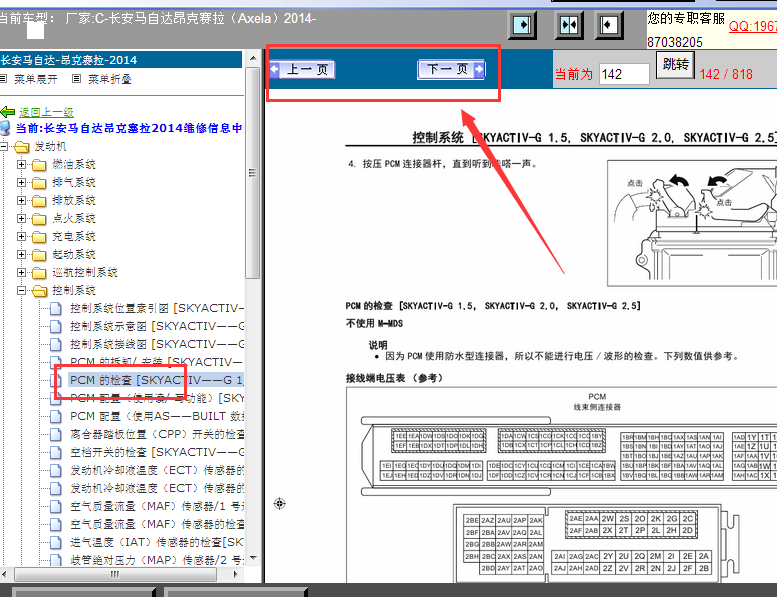Open 进气温度 (IAT) 传感器的检查 item
The height and width of the screenshot is (597, 777).
[157, 542]
